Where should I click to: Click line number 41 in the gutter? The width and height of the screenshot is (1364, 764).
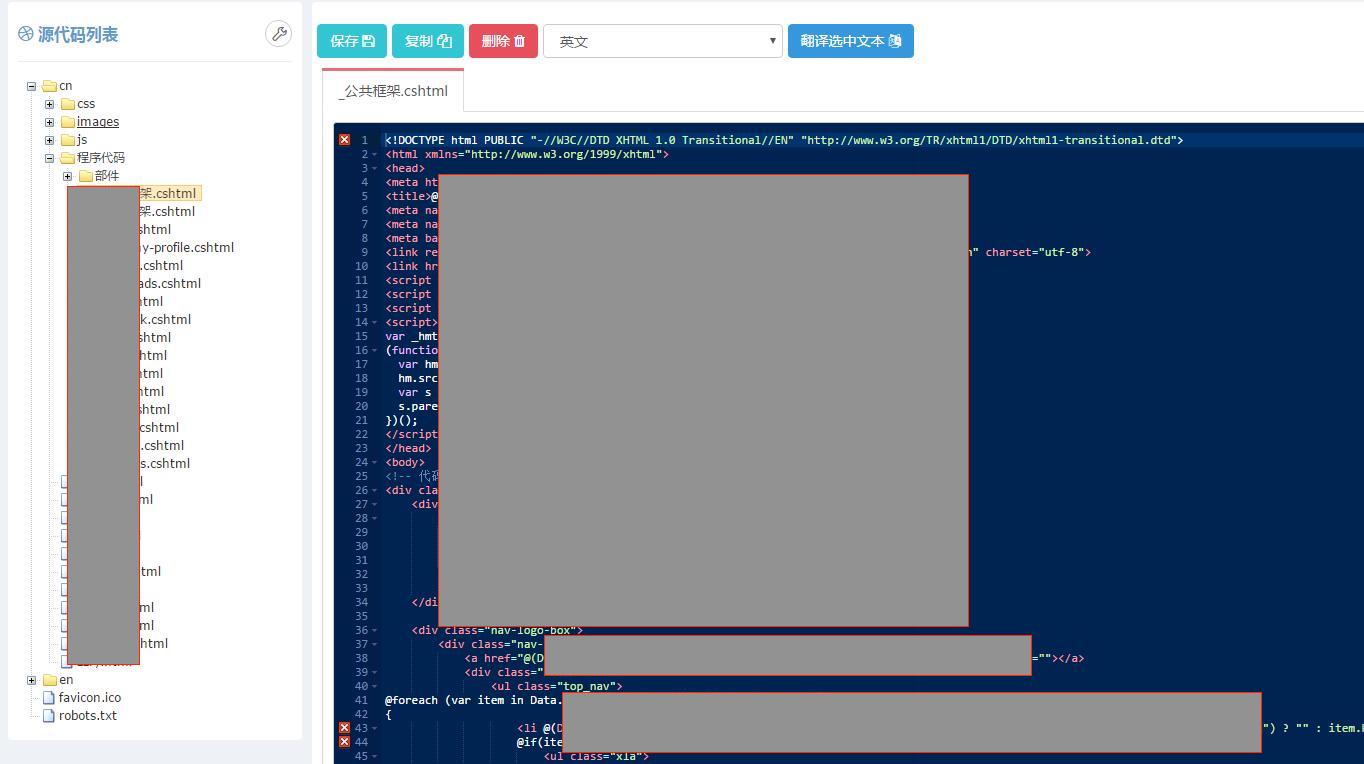point(362,700)
